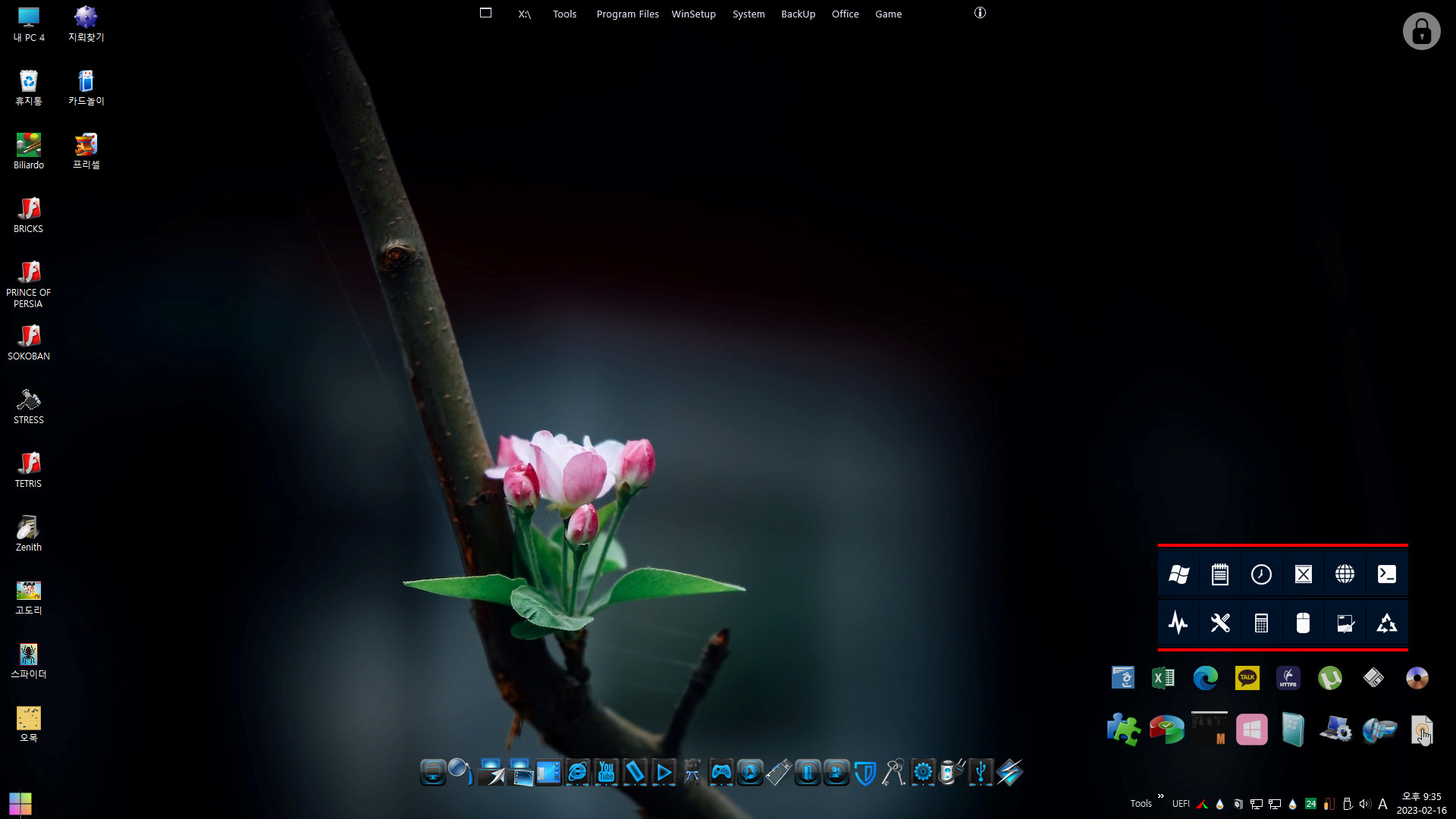Open the pink Windows logo icon
Viewport: 1456px width, 819px height.
pyautogui.click(x=1252, y=730)
